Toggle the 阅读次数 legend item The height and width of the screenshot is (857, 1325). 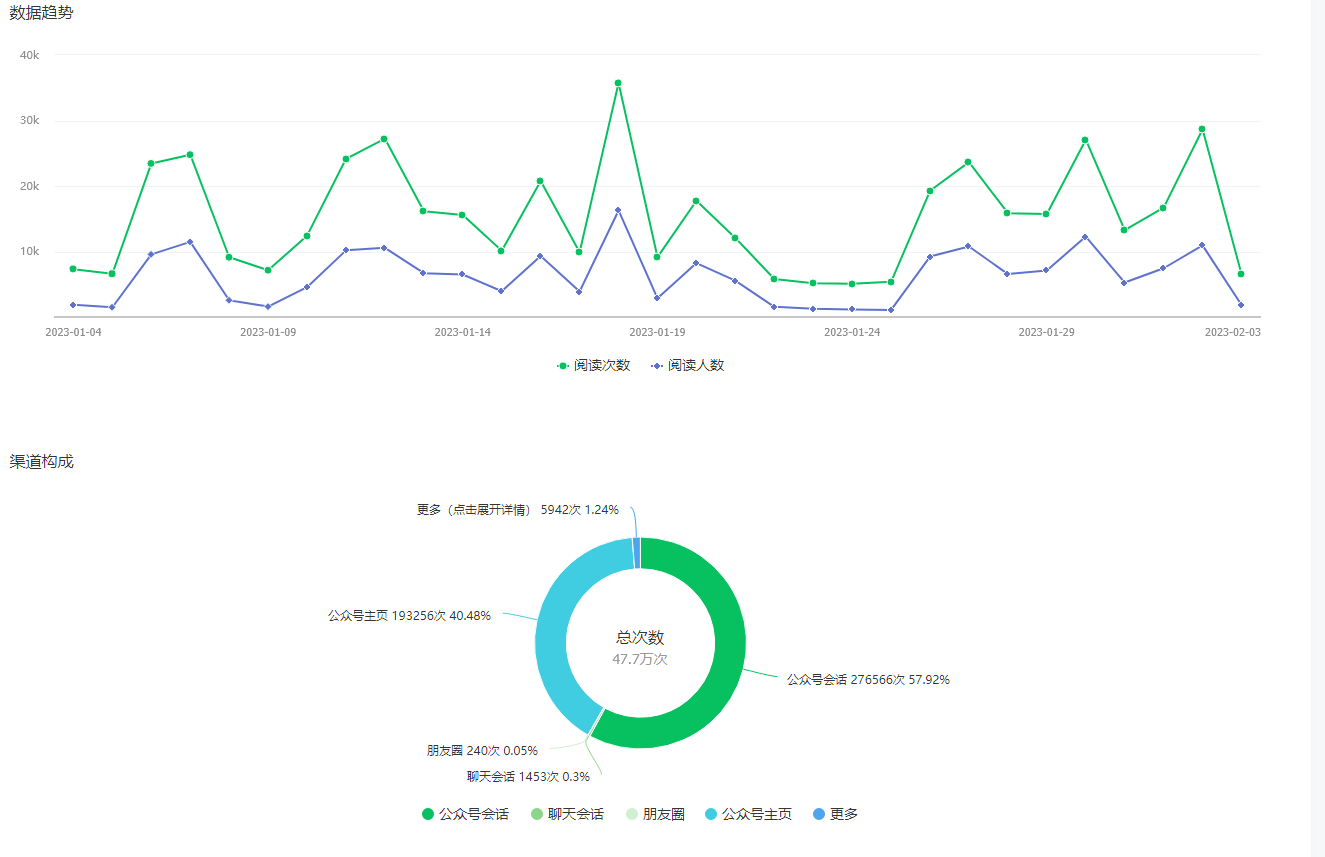tap(594, 366)
